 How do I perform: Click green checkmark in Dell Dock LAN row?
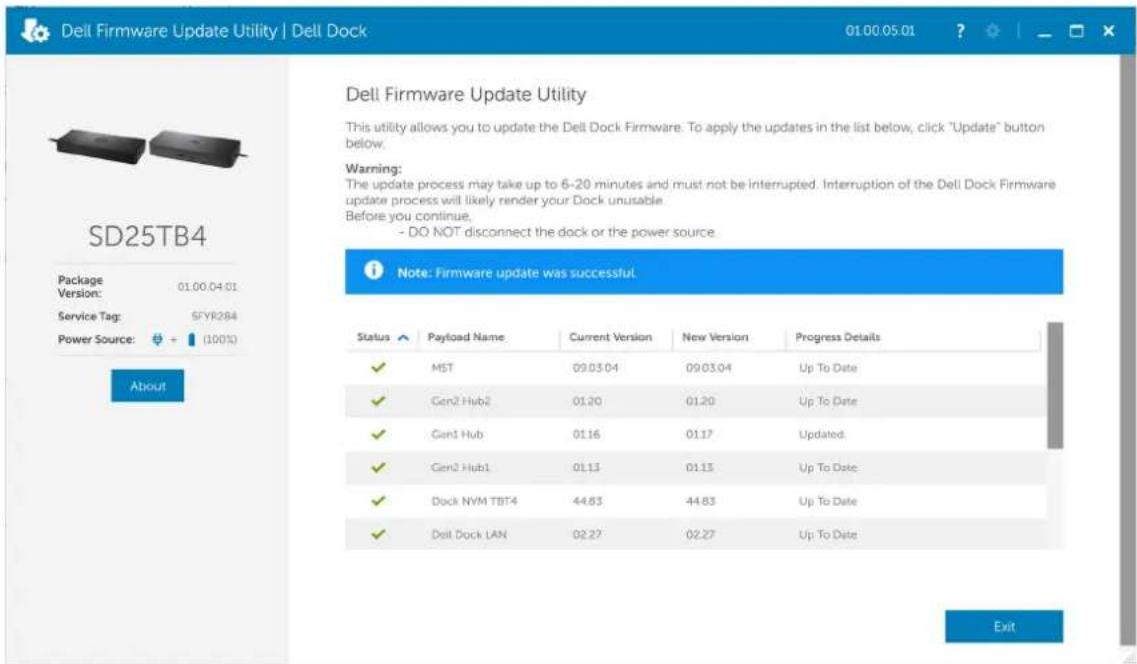(x=378, y=534)
